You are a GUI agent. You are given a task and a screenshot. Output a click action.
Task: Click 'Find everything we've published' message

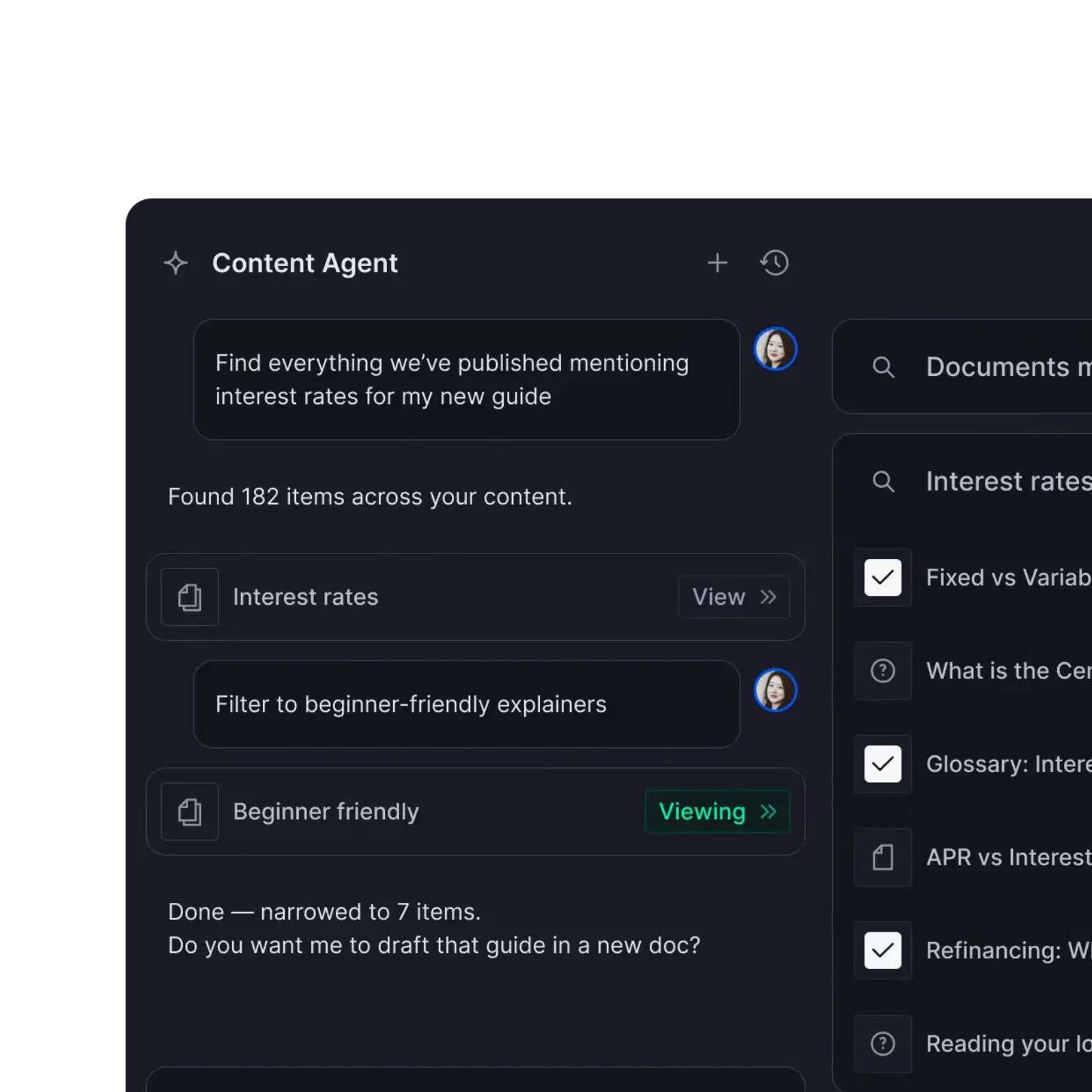(x=467, y=379)
